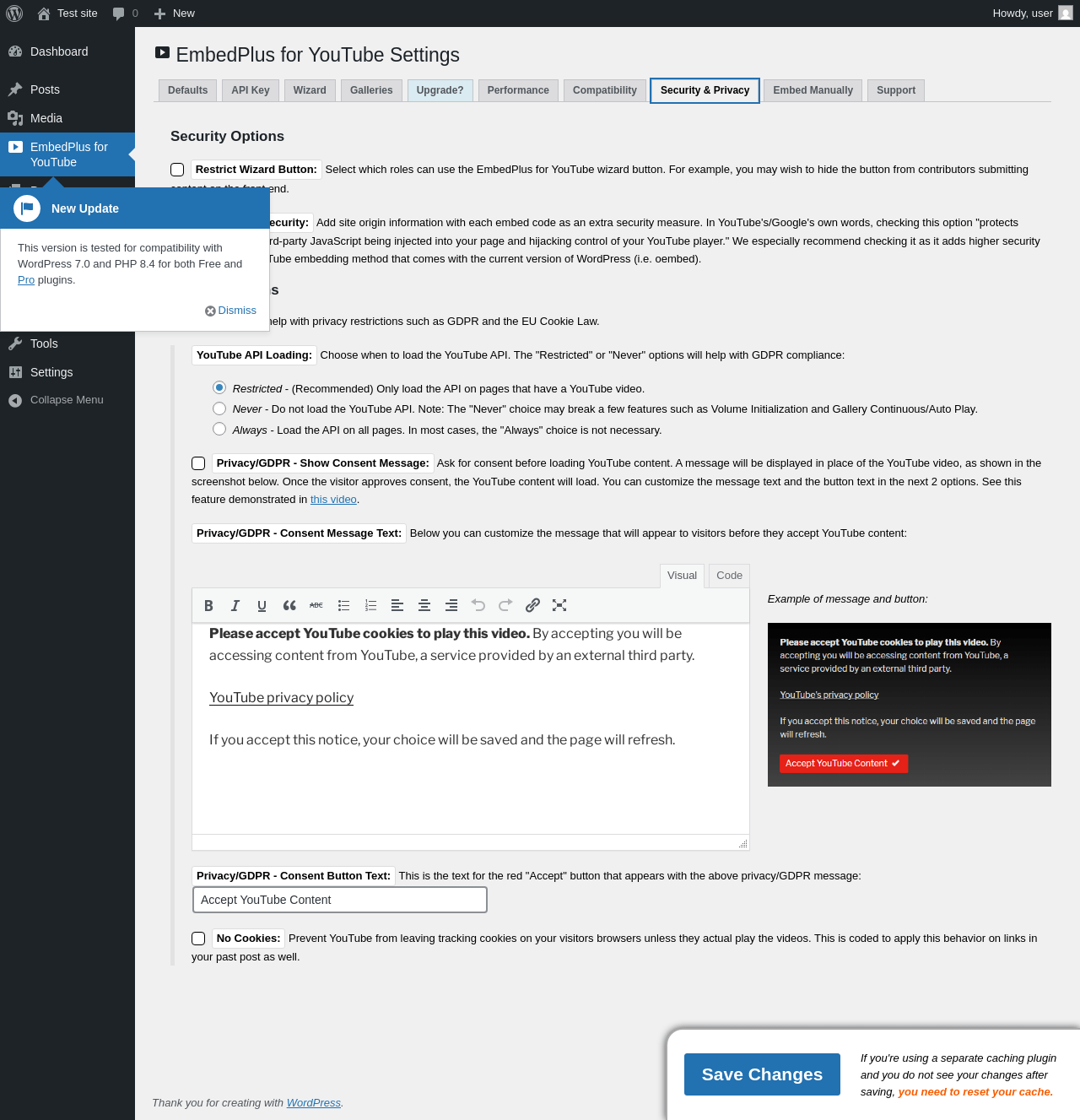Open the Pro plugins link
Screen dimensions: 1080x1120
tap(26, 280)
